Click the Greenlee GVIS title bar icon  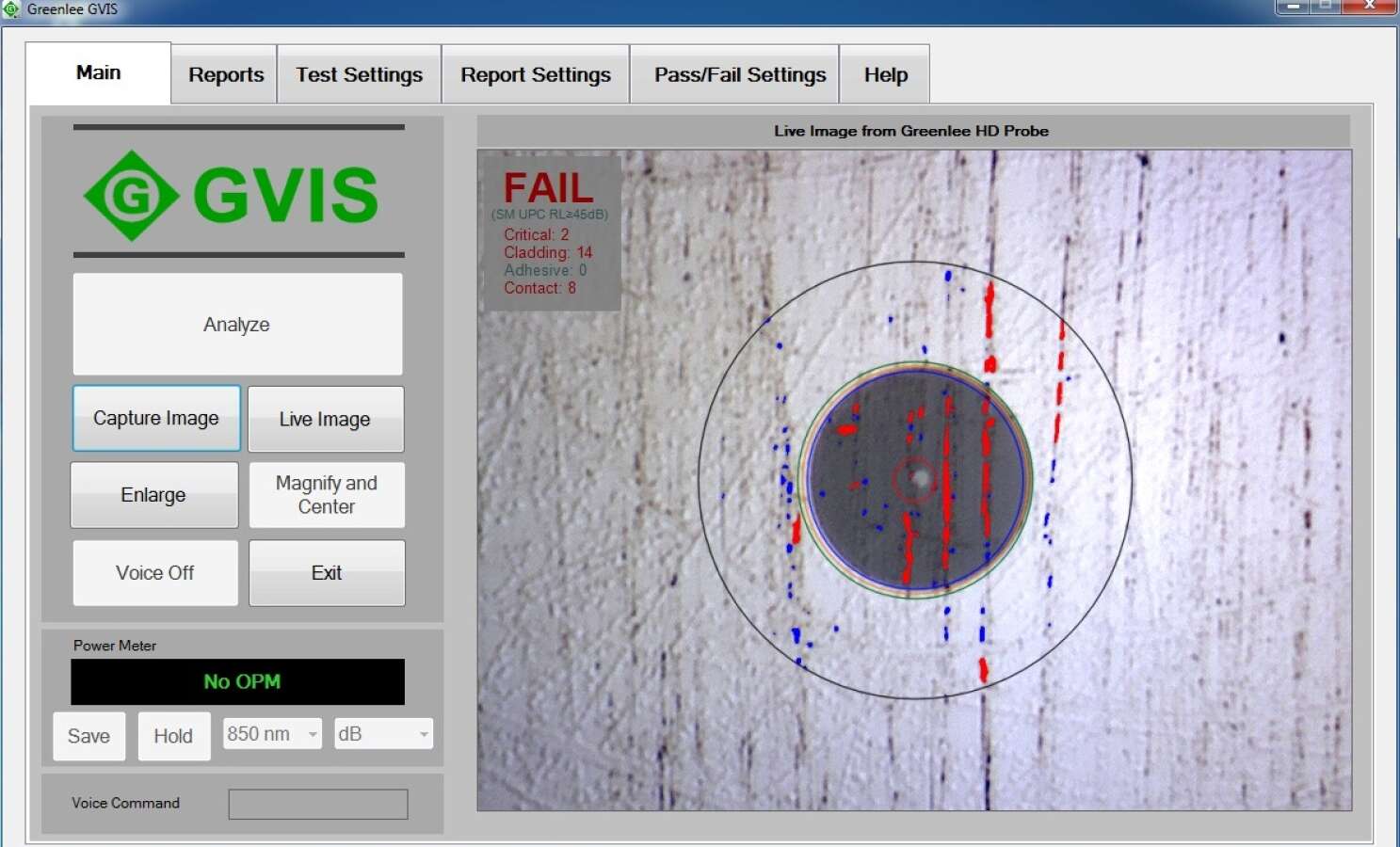tap(10, 9)
